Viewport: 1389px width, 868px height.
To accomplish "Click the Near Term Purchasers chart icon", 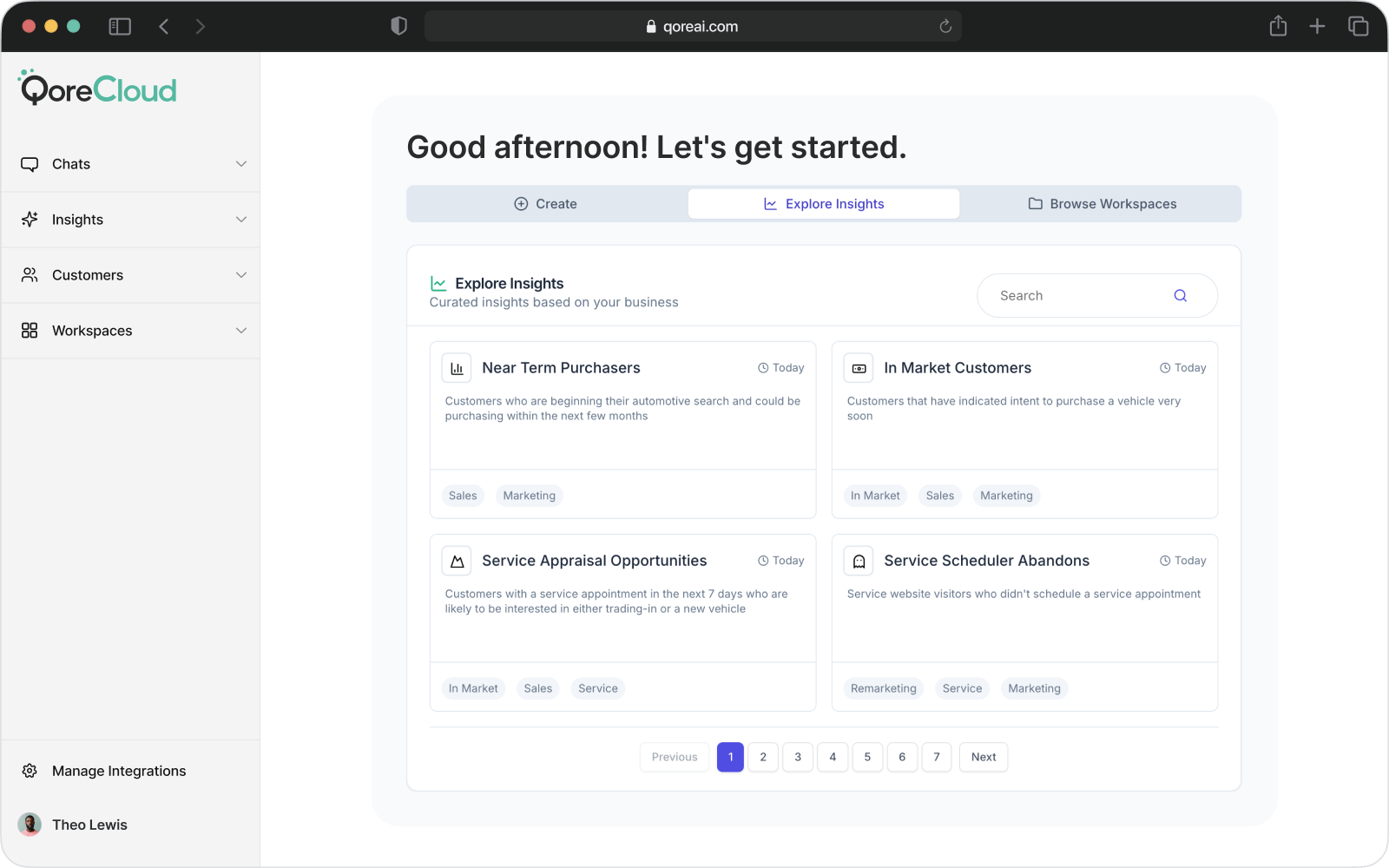I will pos(457,368).
